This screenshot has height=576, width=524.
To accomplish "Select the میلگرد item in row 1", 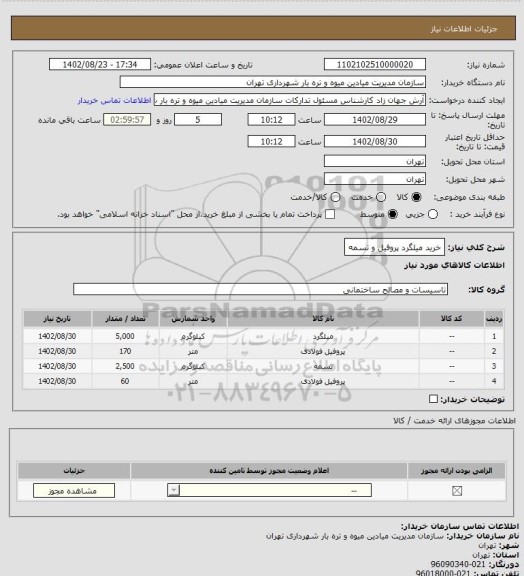I will (323, 336).
